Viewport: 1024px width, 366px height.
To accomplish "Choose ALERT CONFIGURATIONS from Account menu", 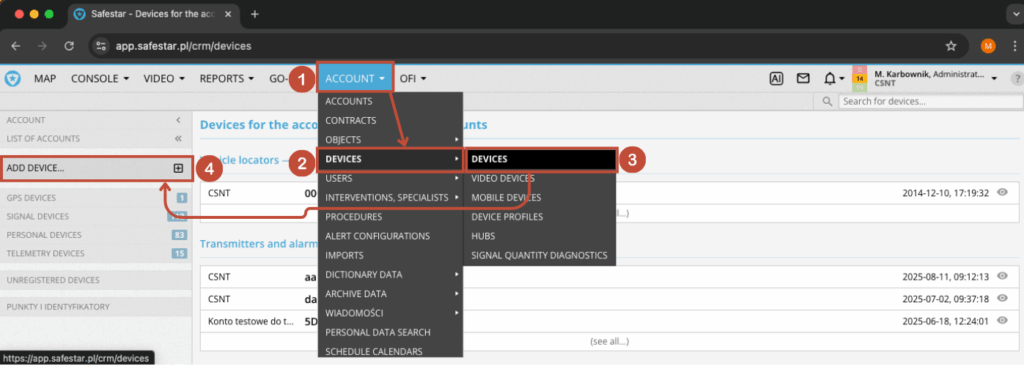I will pyautogui.click(x=377, y=236).
